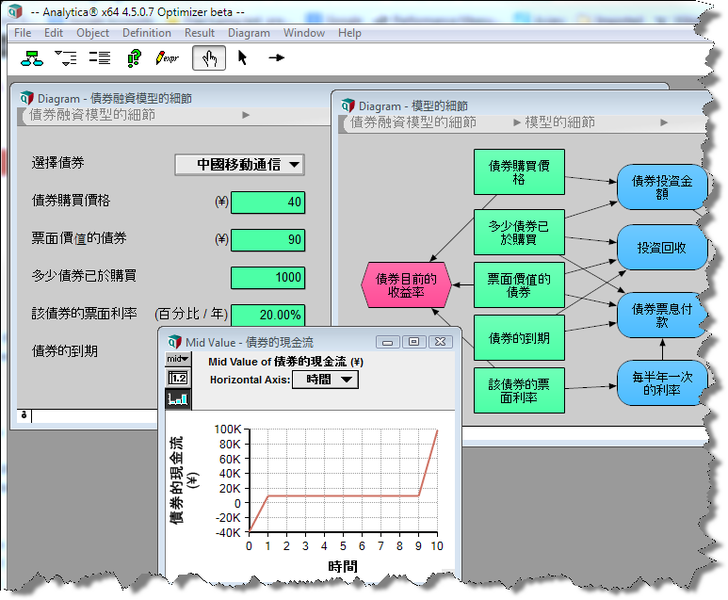
Task: Select the blue 每半年一次的利率 node
Action: click(662, 383)
